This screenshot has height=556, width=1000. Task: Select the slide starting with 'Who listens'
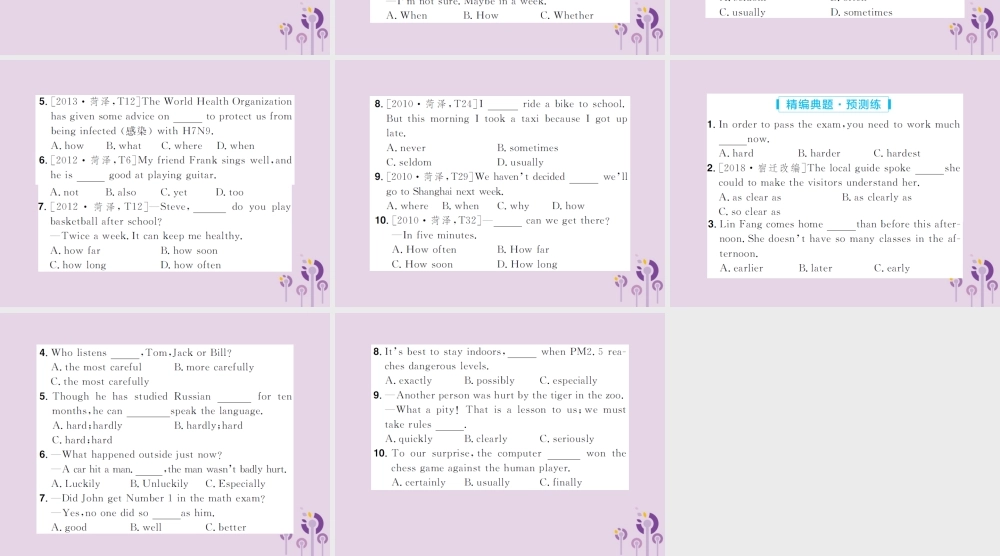pos(165,434)
